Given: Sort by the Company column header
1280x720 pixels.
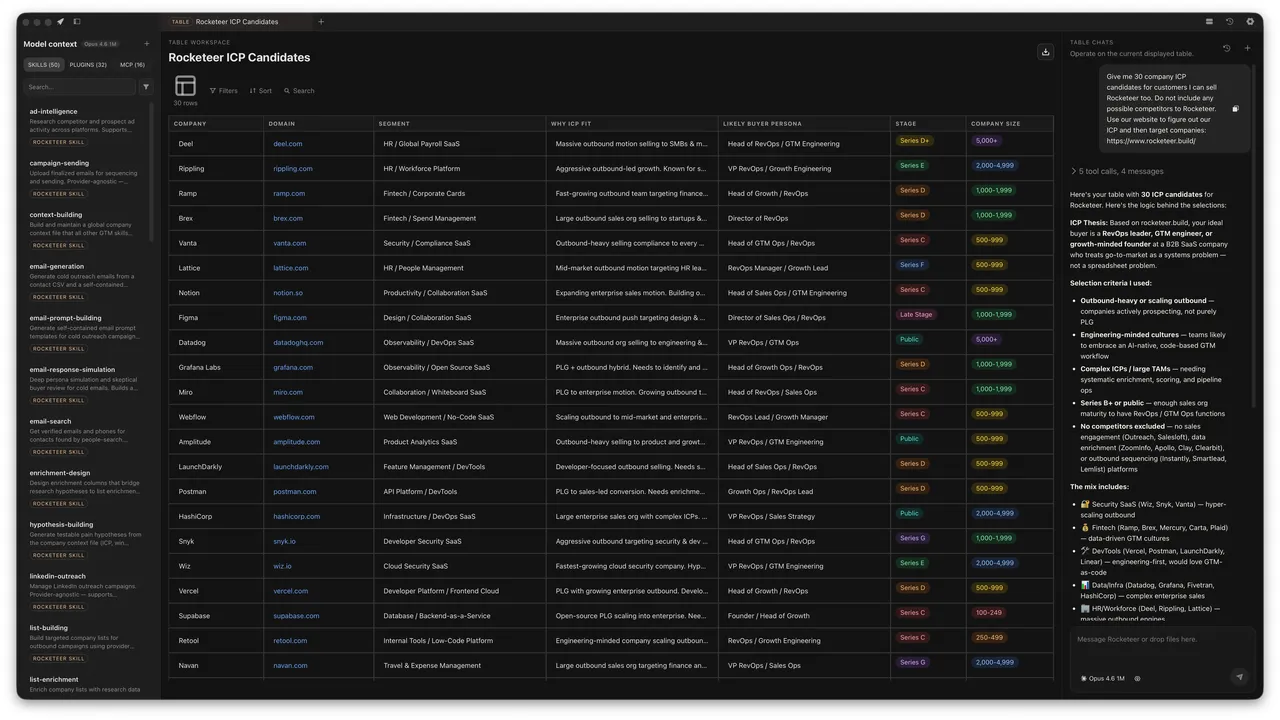Looking at the screenshot, I should 216,124.
